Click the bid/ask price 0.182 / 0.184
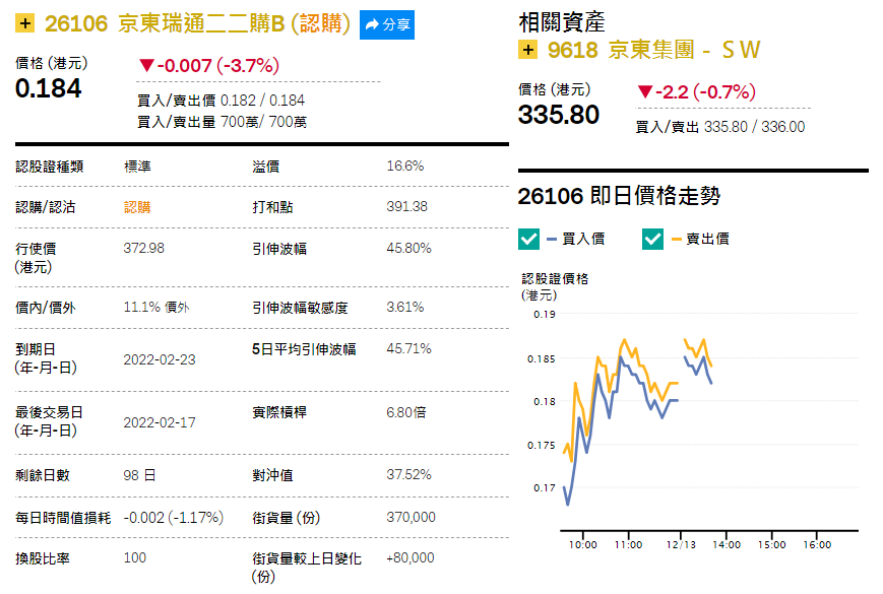This screenshot has width=883, height=594. 262,100
